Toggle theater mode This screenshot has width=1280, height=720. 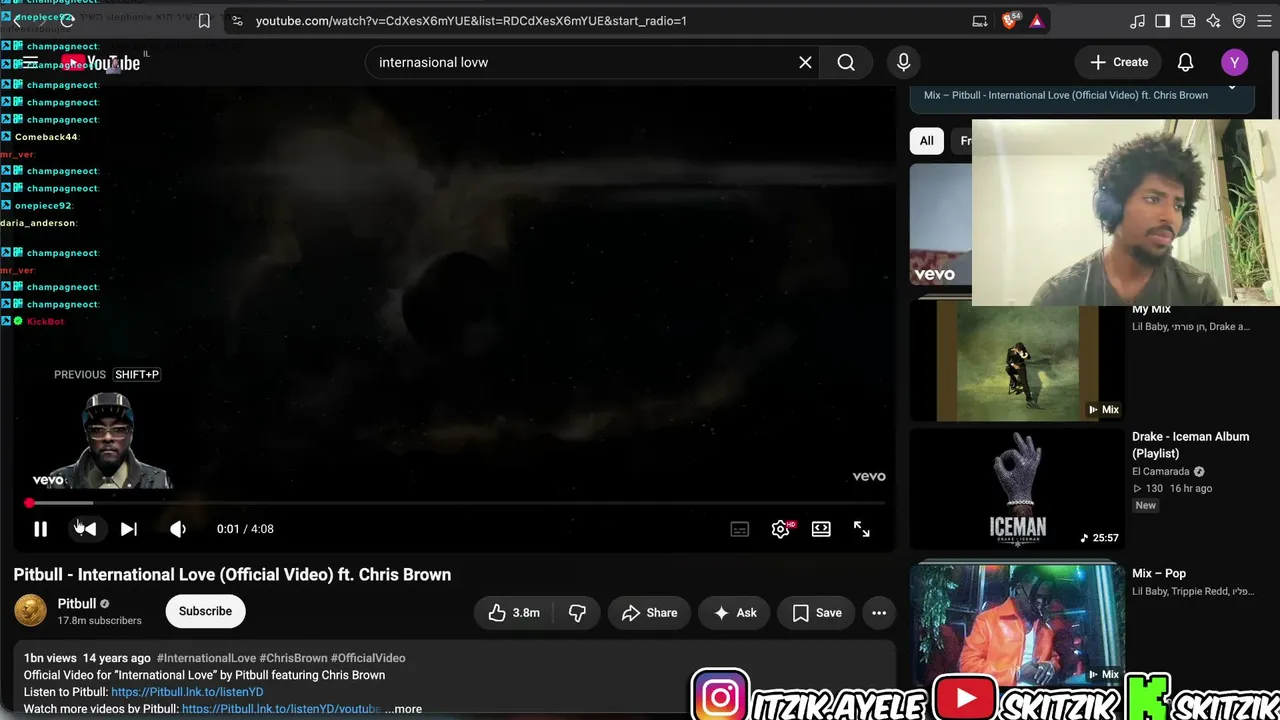click(821, 529)
